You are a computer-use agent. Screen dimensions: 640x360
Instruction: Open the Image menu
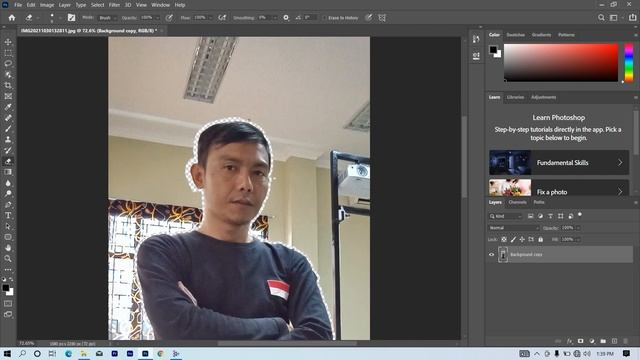coord(47,5)
